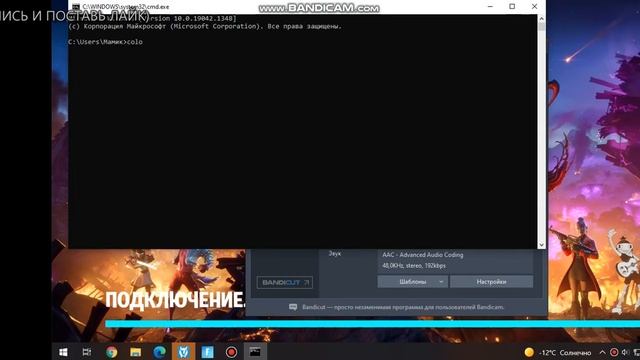This screenshot has height=360, width=640.
Task: Click the scroll down arrow in cmd window
Action: (542, 245)
